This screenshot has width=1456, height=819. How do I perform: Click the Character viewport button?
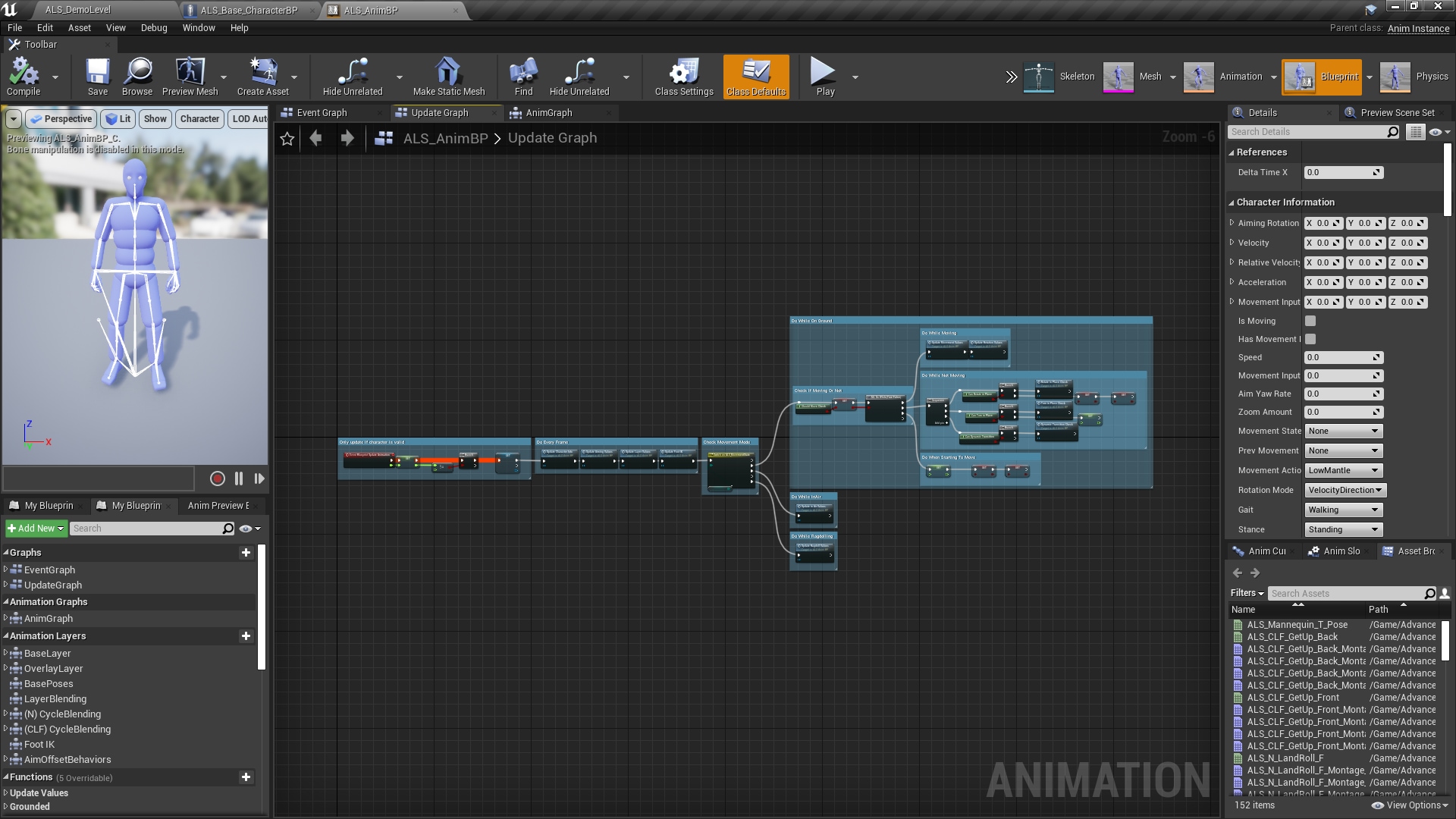[x=199, y=119]
